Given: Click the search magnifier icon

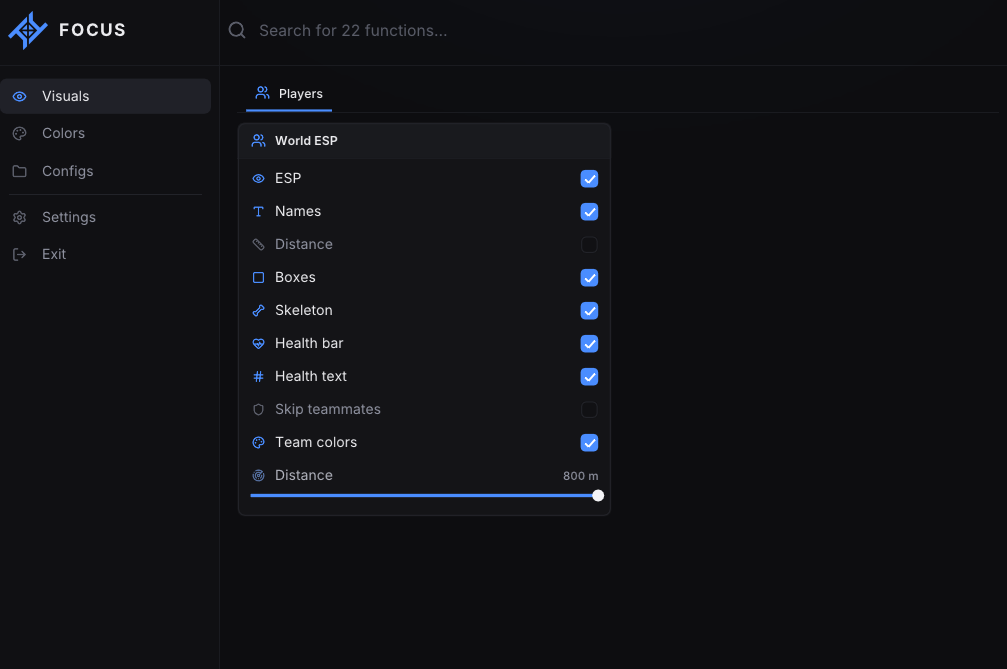Looking at the screenshot, I should 237,30.
